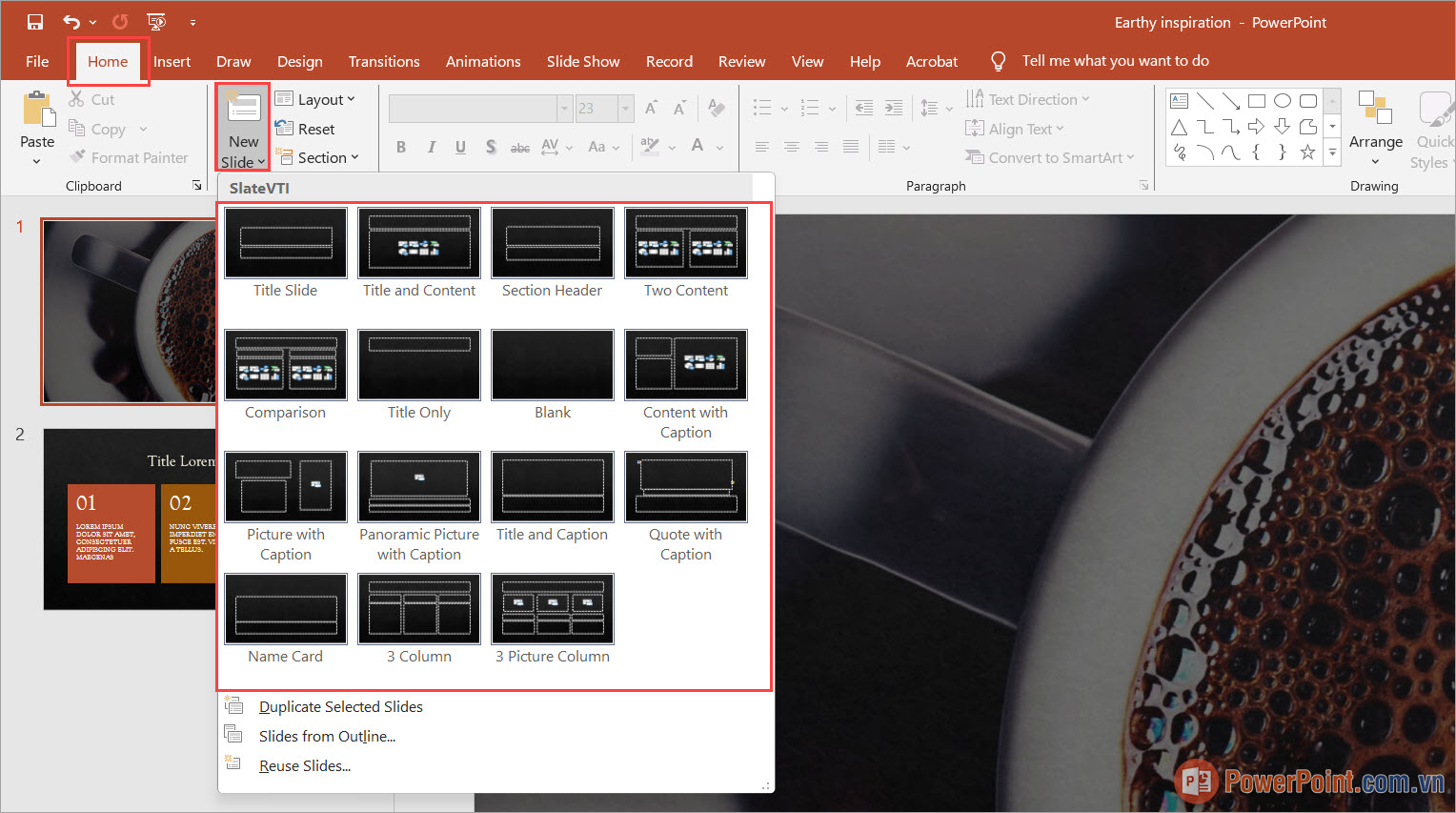Click the Save icon in title bar
This screenshot has width=1456, height=813.
(35, 22)
